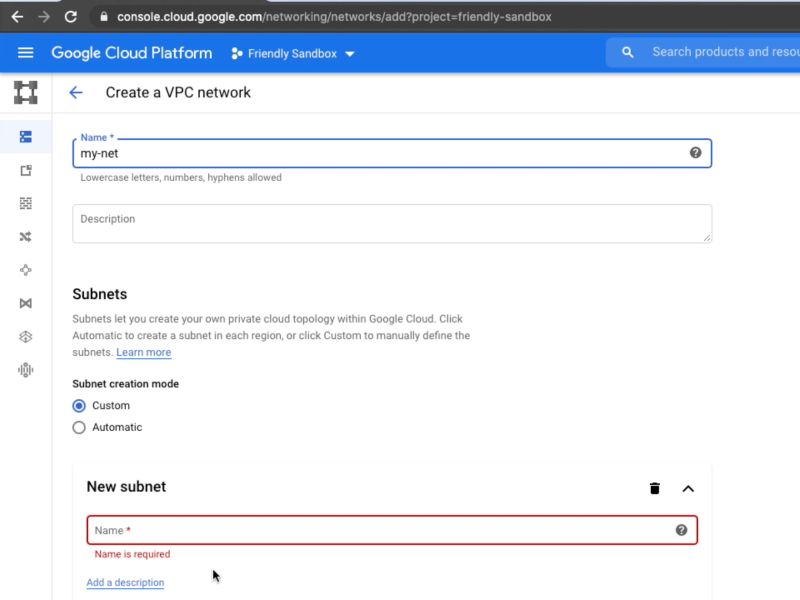800x600 pixels.
Task: Collapse the New subnet section
Action: 688,488
